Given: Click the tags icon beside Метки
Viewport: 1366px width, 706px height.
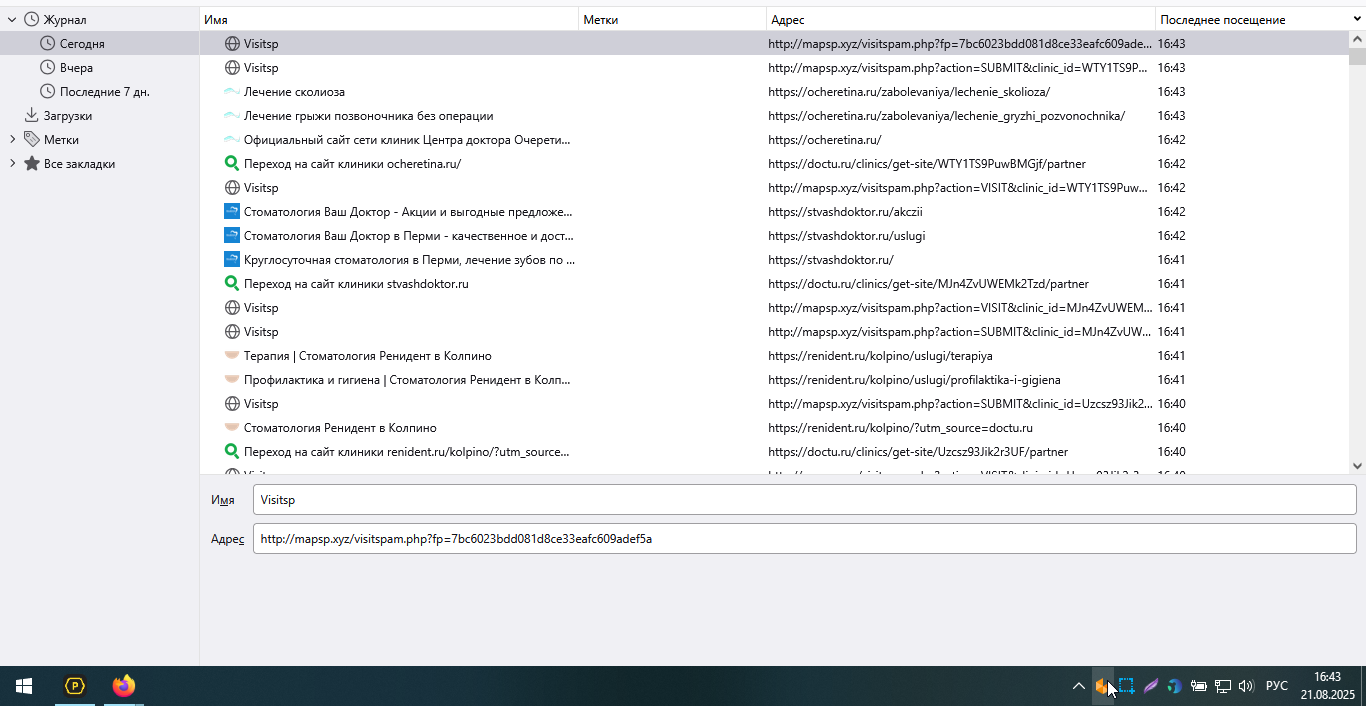Looking at the screenshot, I should (32, 139).
